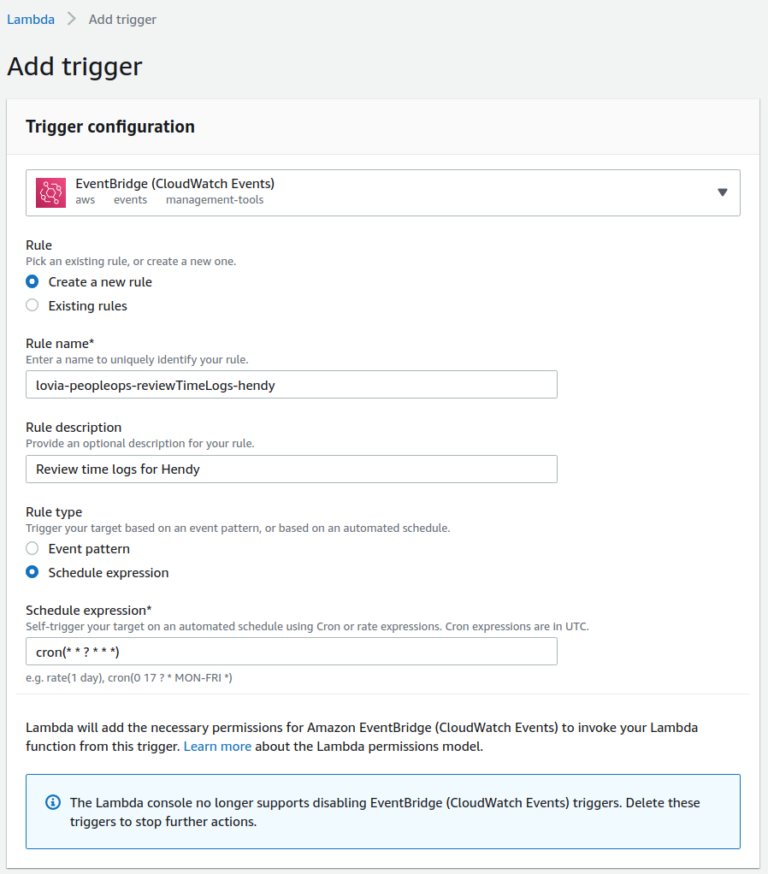Click the EventBridge deletion notice text
This screenshot has height=874, width=768.
click(385, 812)
